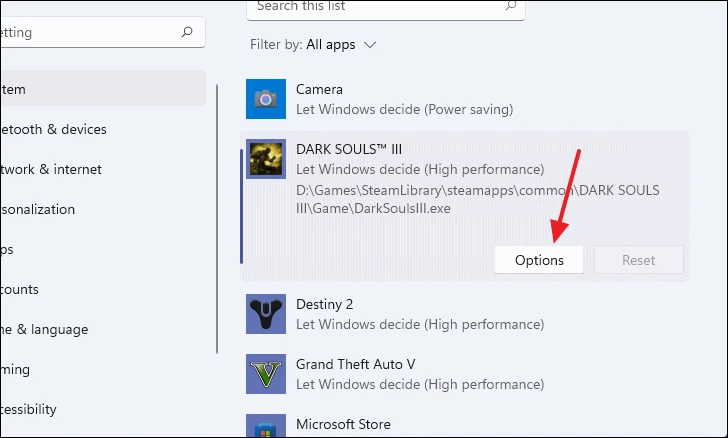The image size is (728, 438).
Task: Click the Grand Theft Auto V icon
Action: (266, 374)
